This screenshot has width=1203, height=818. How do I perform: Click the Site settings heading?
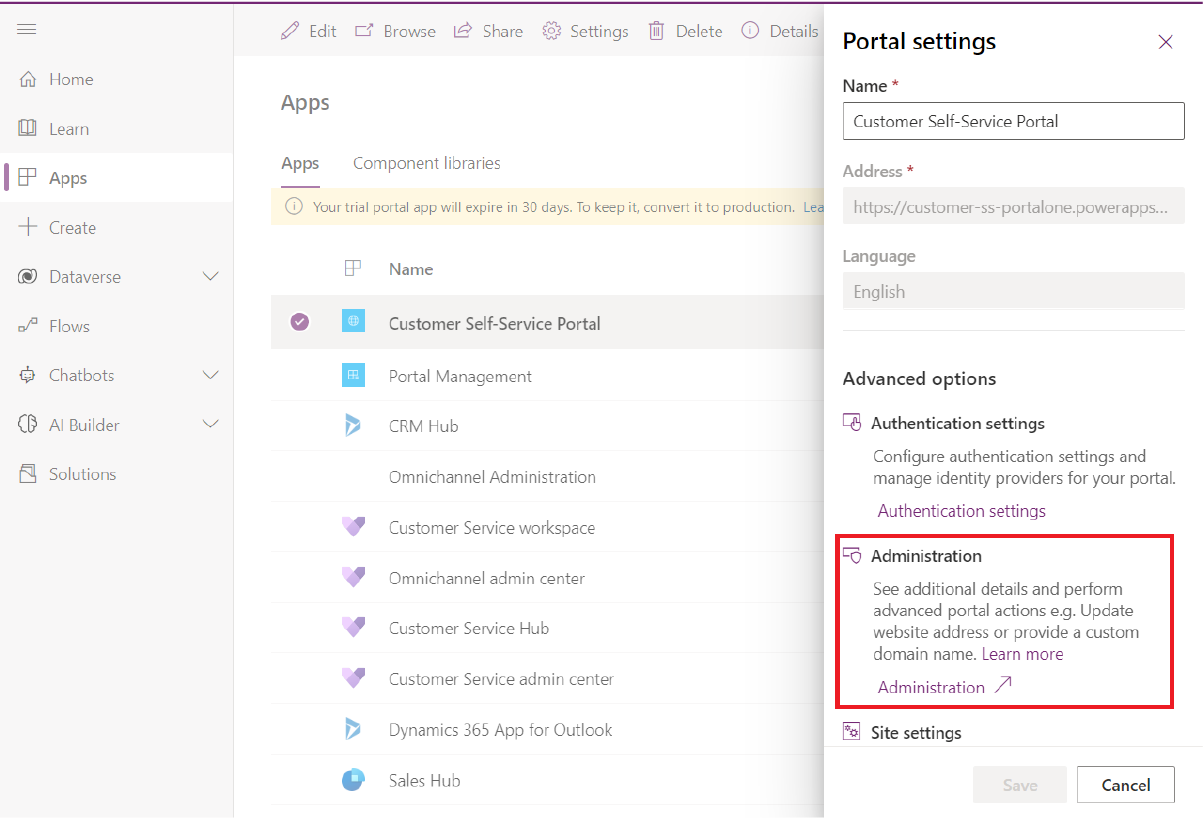(916, 733)
